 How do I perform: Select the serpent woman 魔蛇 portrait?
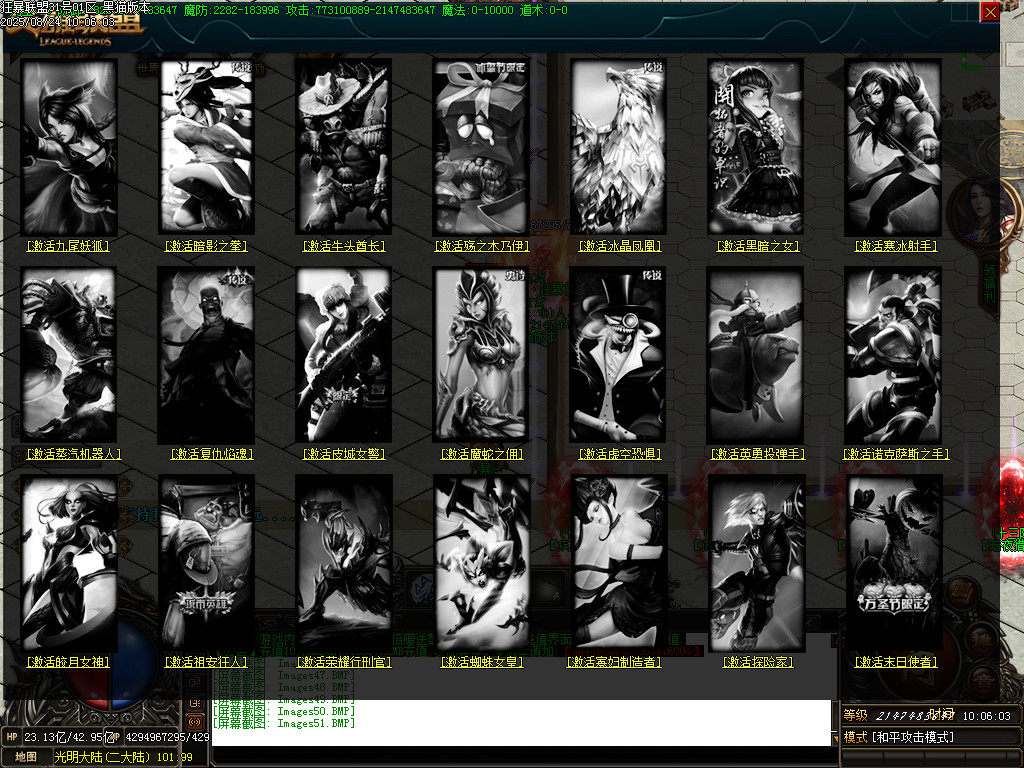[x=481, y=355]
